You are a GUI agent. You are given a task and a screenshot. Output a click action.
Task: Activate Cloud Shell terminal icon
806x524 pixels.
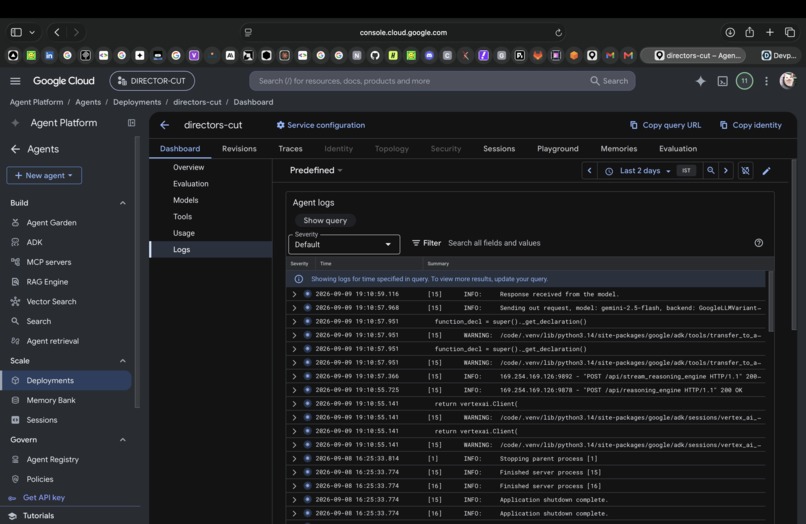(722, 81)
